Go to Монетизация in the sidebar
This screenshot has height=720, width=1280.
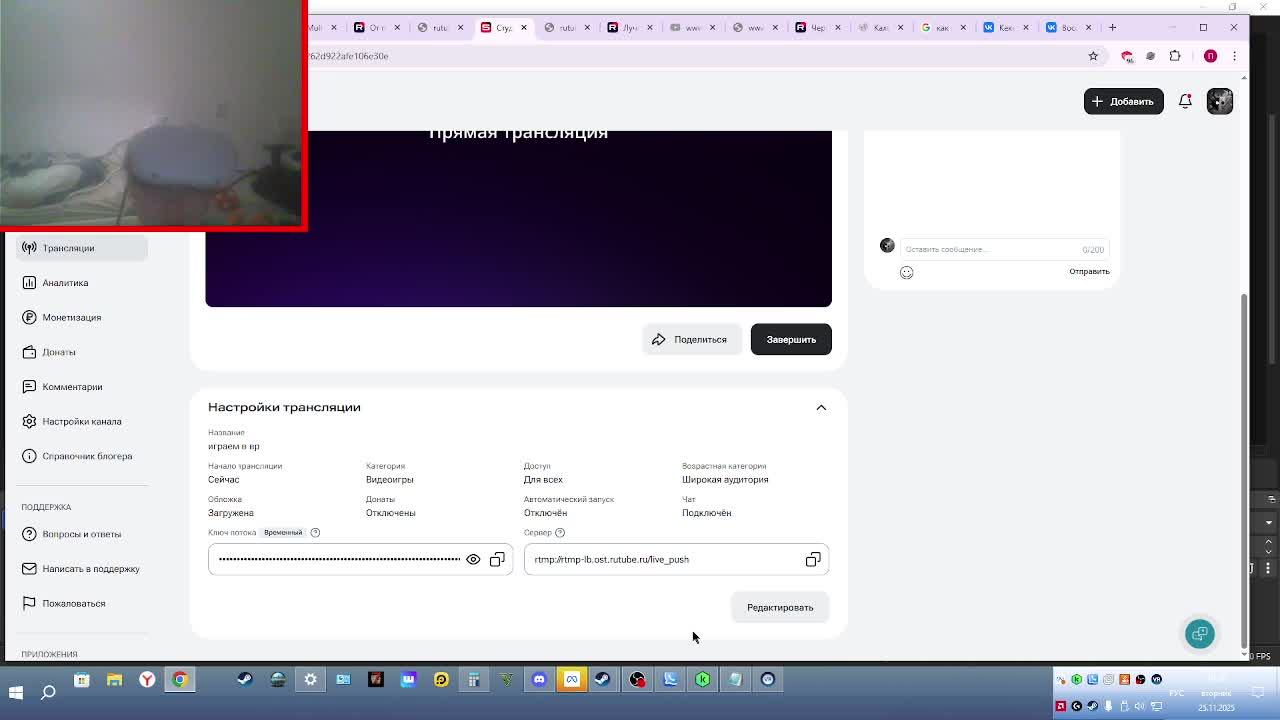tap(82, 317)
